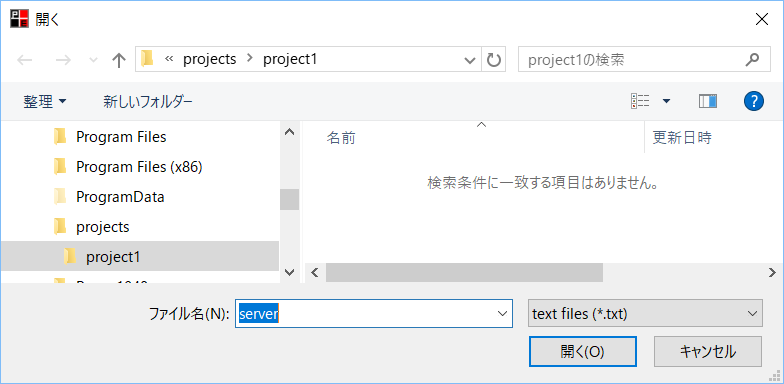This screenshot has width=784, height=384.
Task: Click the search magnifier icon
Action: [x=752, y=60]
